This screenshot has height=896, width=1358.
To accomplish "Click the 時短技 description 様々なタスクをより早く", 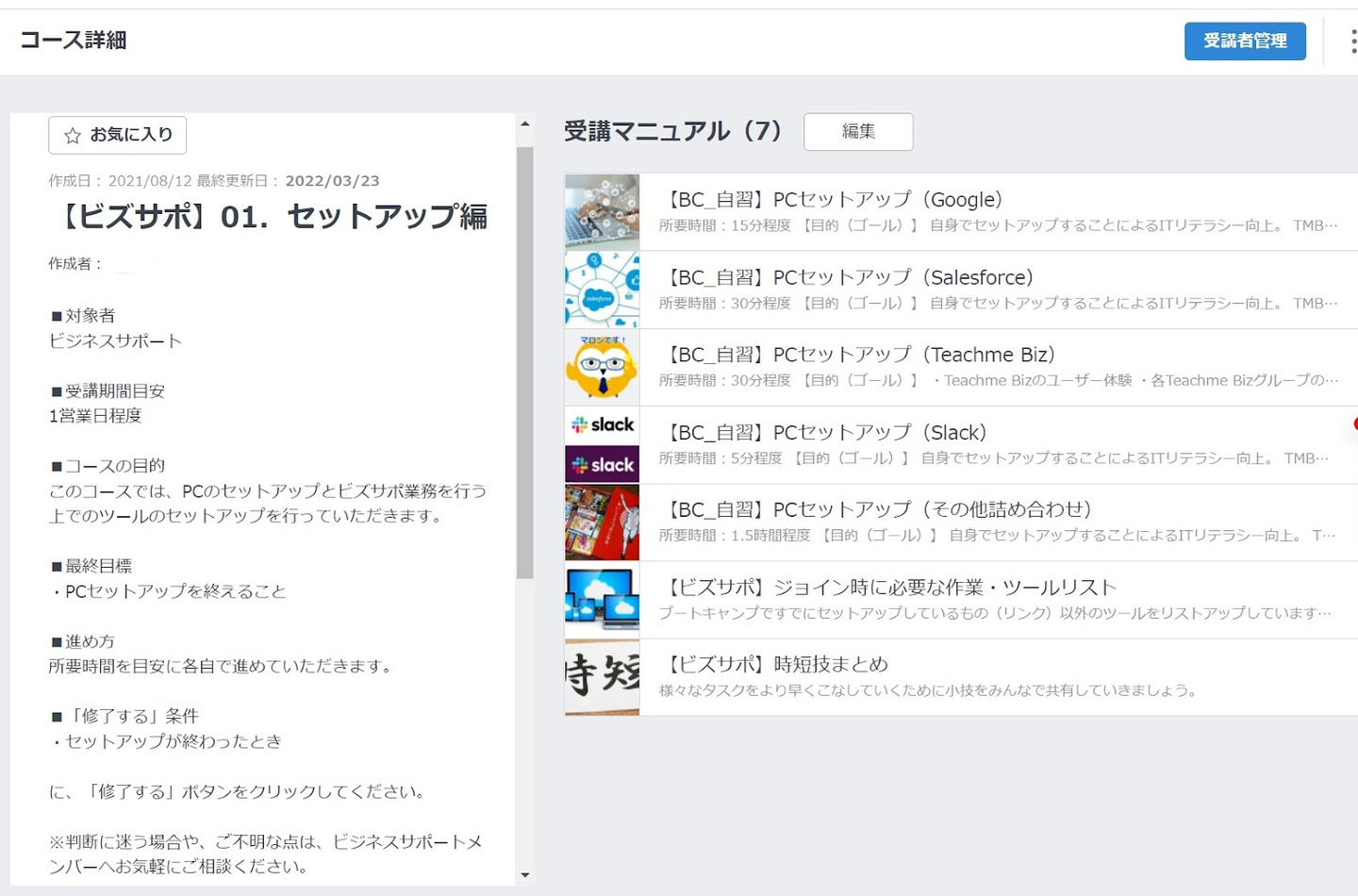I will tap(929, 690).
